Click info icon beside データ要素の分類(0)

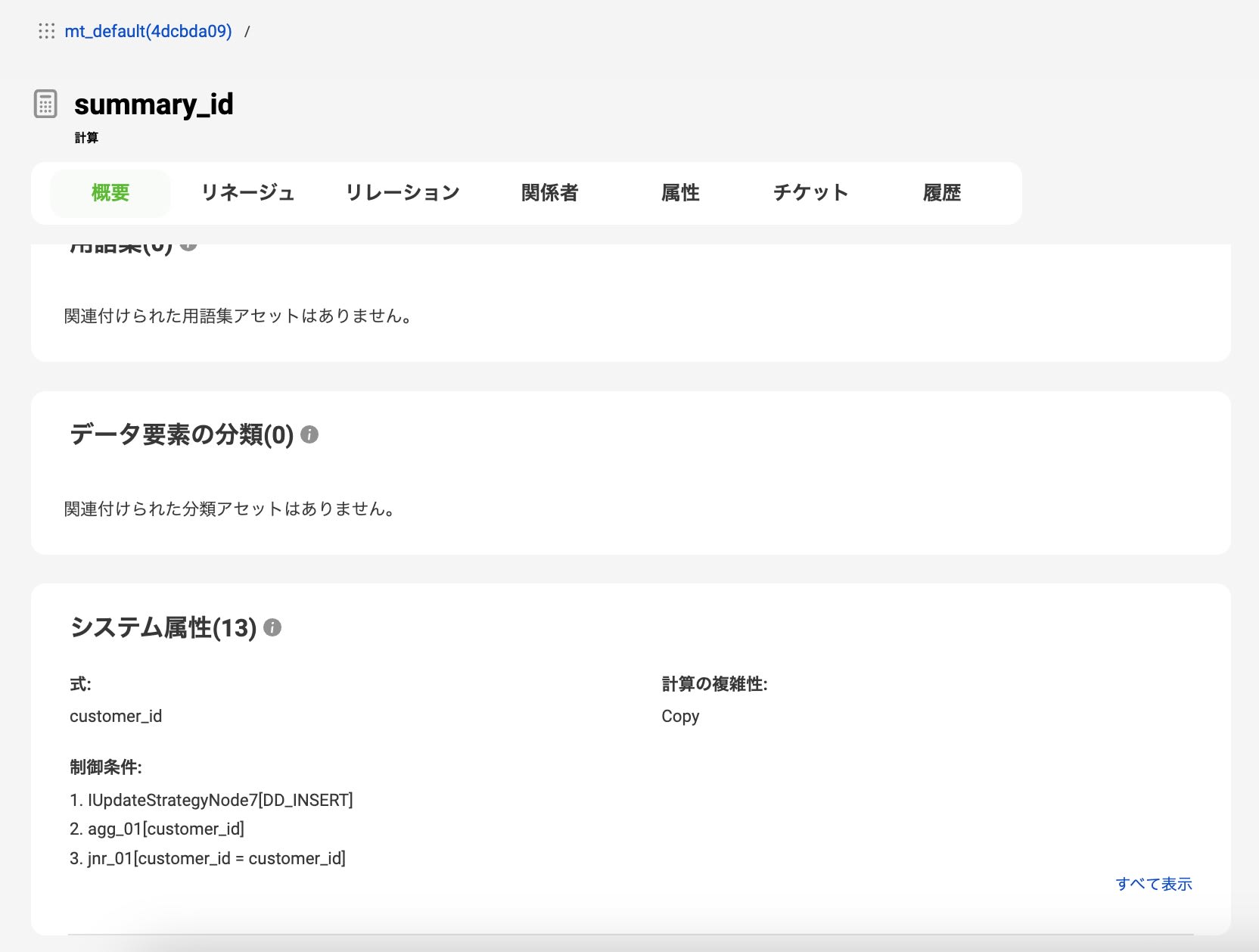point(309,434)
